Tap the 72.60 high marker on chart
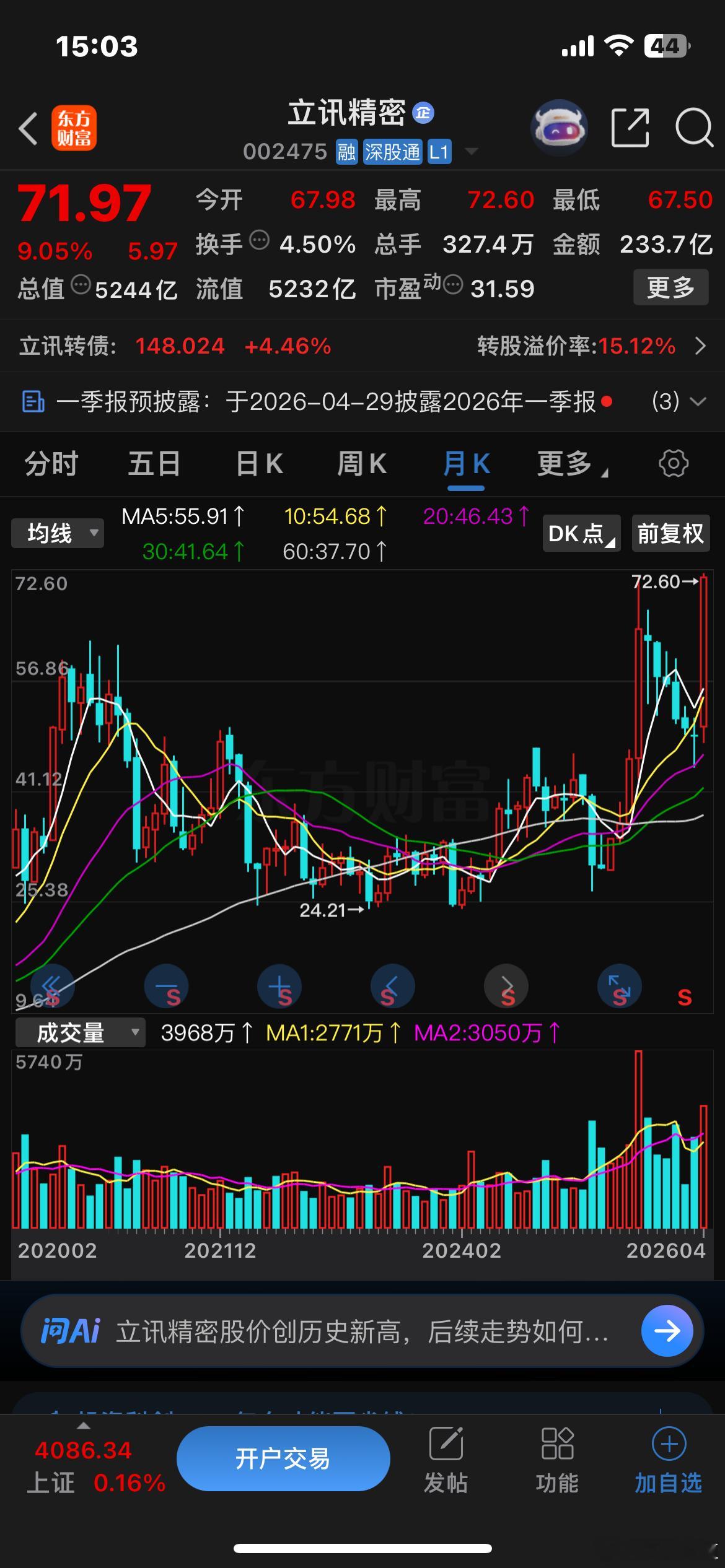The image size is (725, 1568). tap(665, 581)
